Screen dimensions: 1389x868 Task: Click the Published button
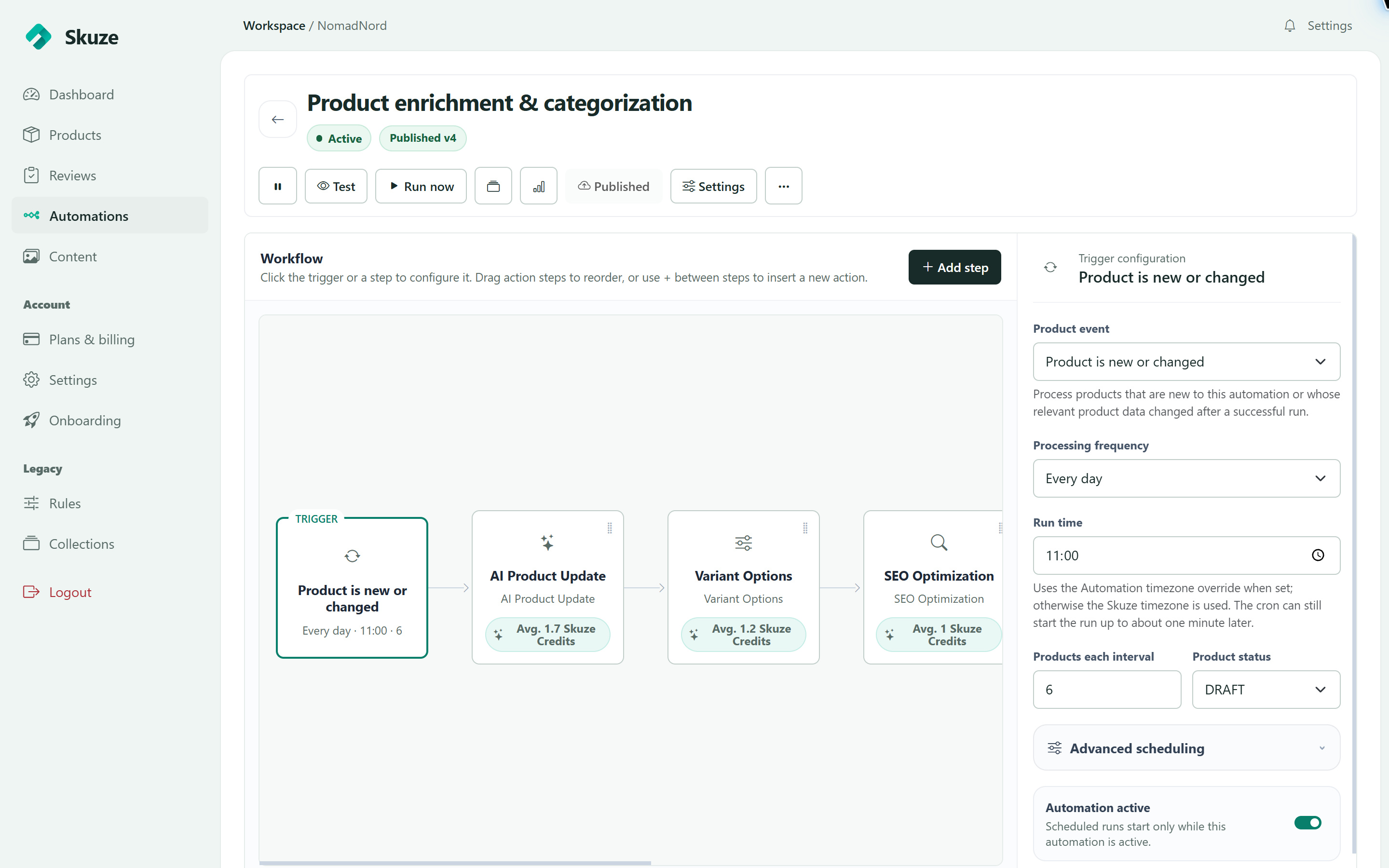tap(613, 186)
